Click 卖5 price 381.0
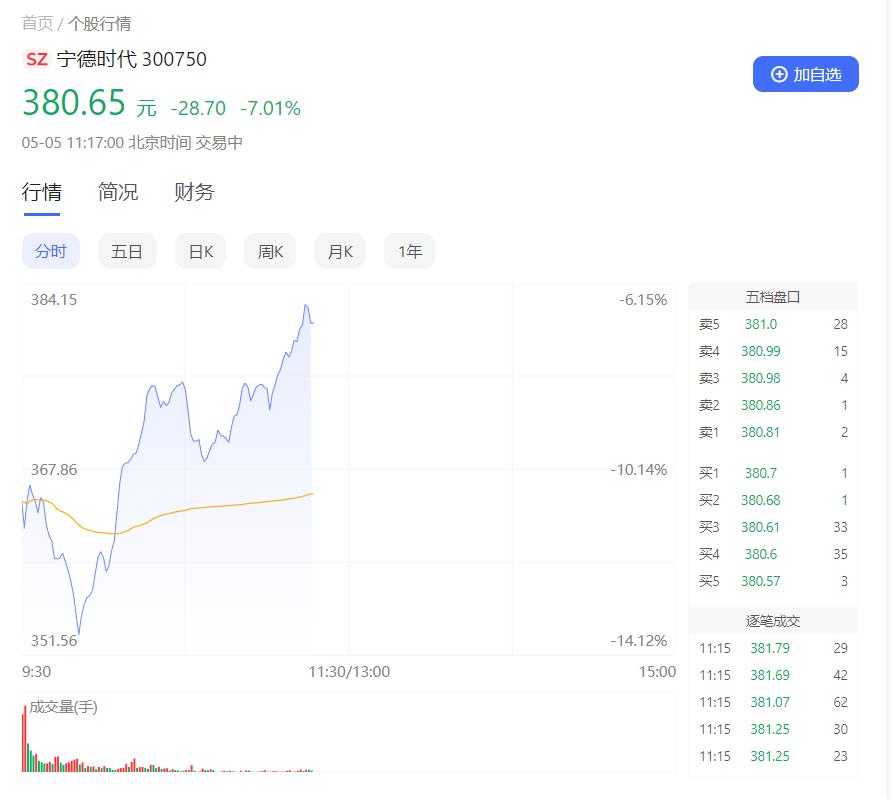Image resolution: width=891 pixels, height=799 pixels. click(761, 324)
